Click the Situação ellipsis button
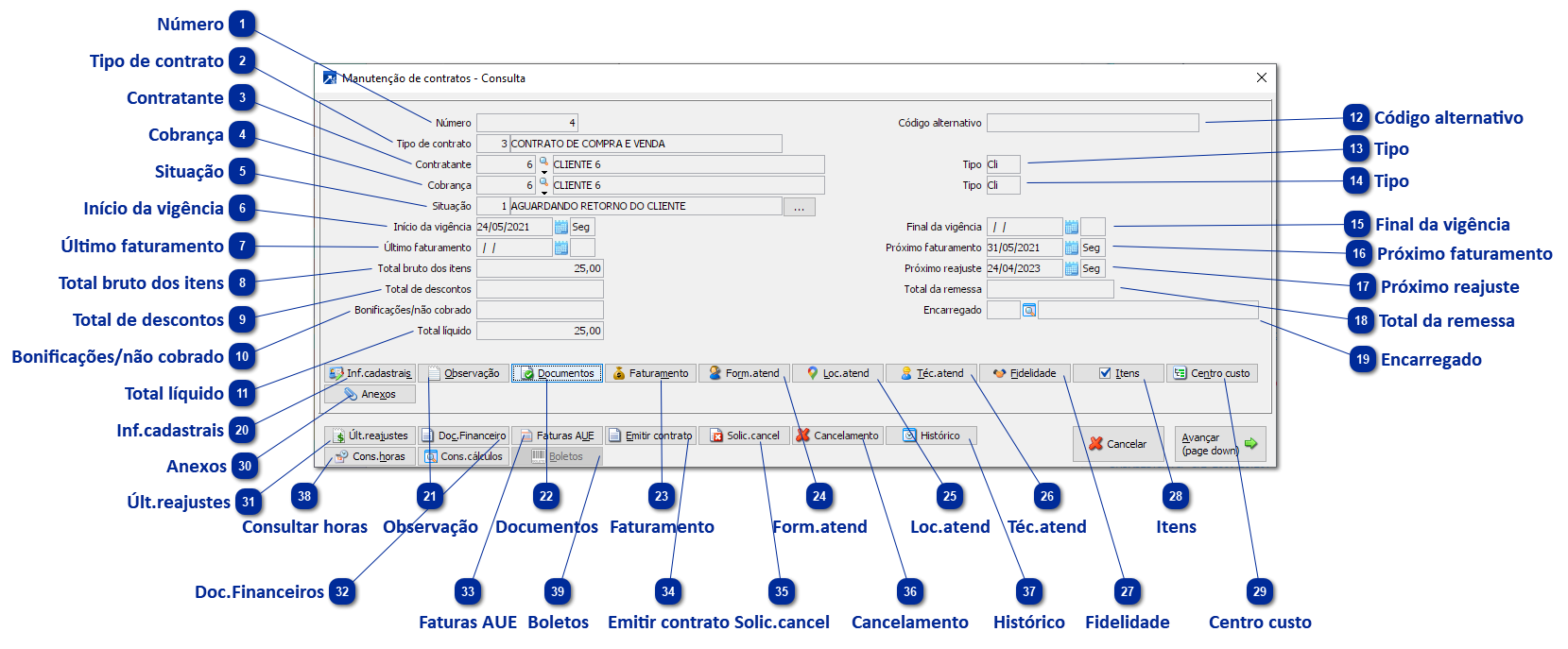 [x=799, y=207]
